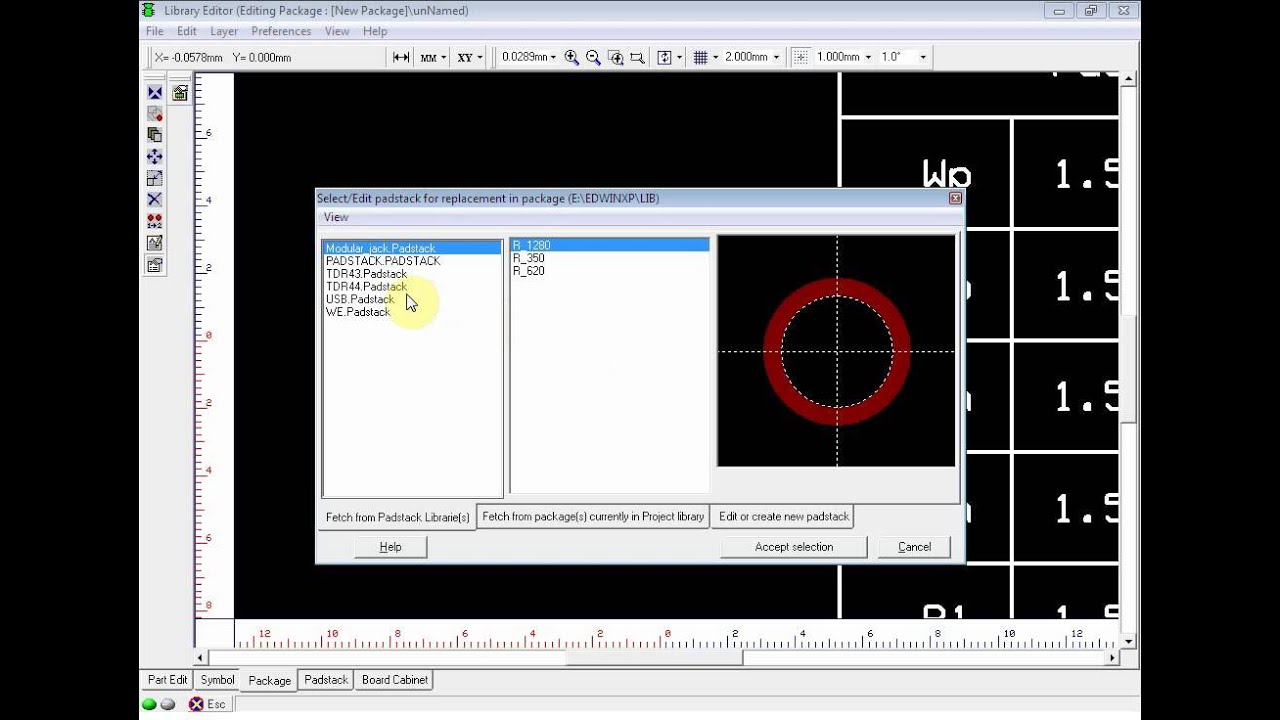This screenshot has height=720, width=1280.
Task: Open the main View menu
Action: point(337,31)
